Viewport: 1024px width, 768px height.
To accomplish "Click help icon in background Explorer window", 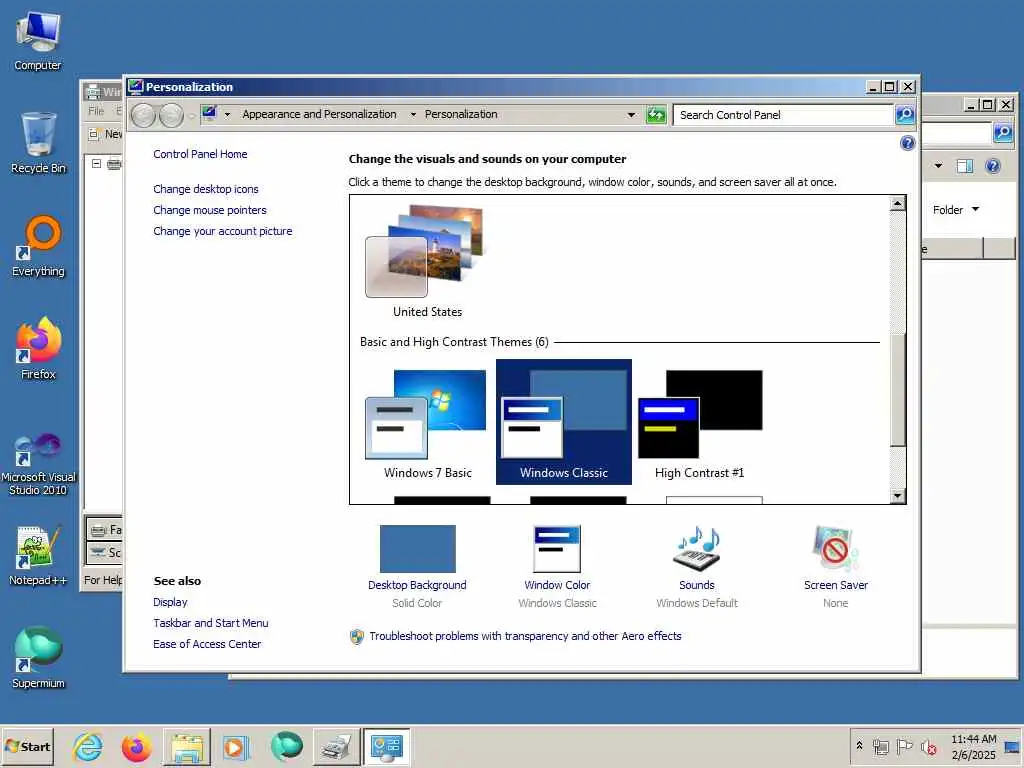I will 993,166.
